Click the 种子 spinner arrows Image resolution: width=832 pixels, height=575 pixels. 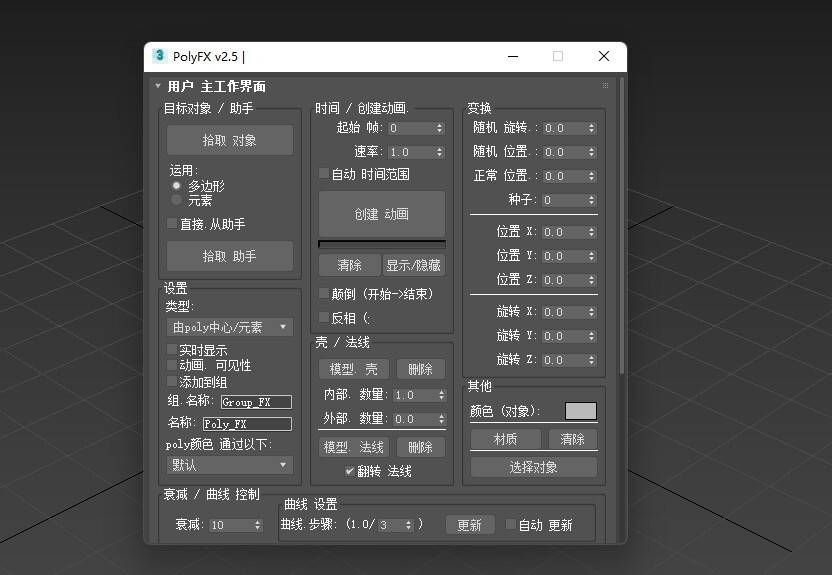[x=592, y=200]
